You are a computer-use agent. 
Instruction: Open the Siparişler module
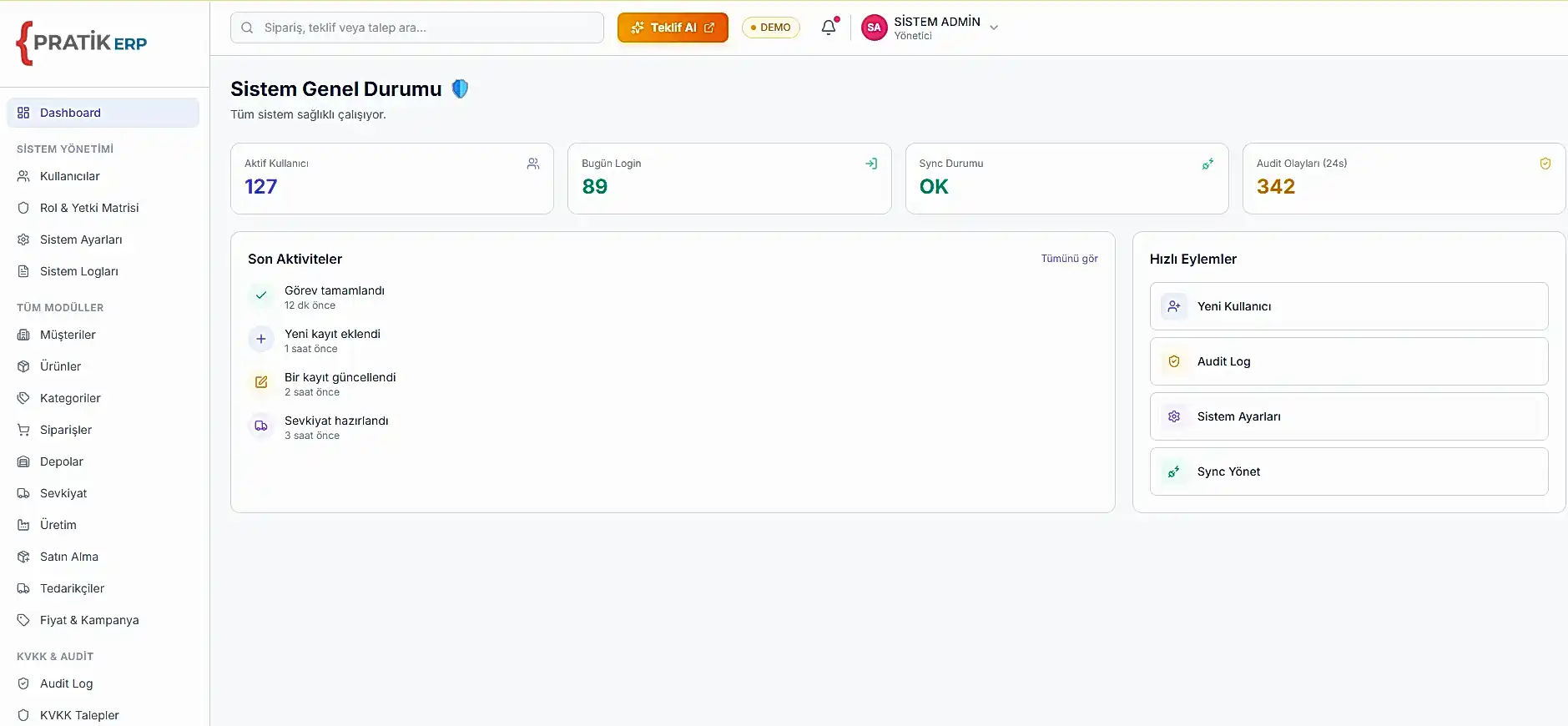pos(103,430)
